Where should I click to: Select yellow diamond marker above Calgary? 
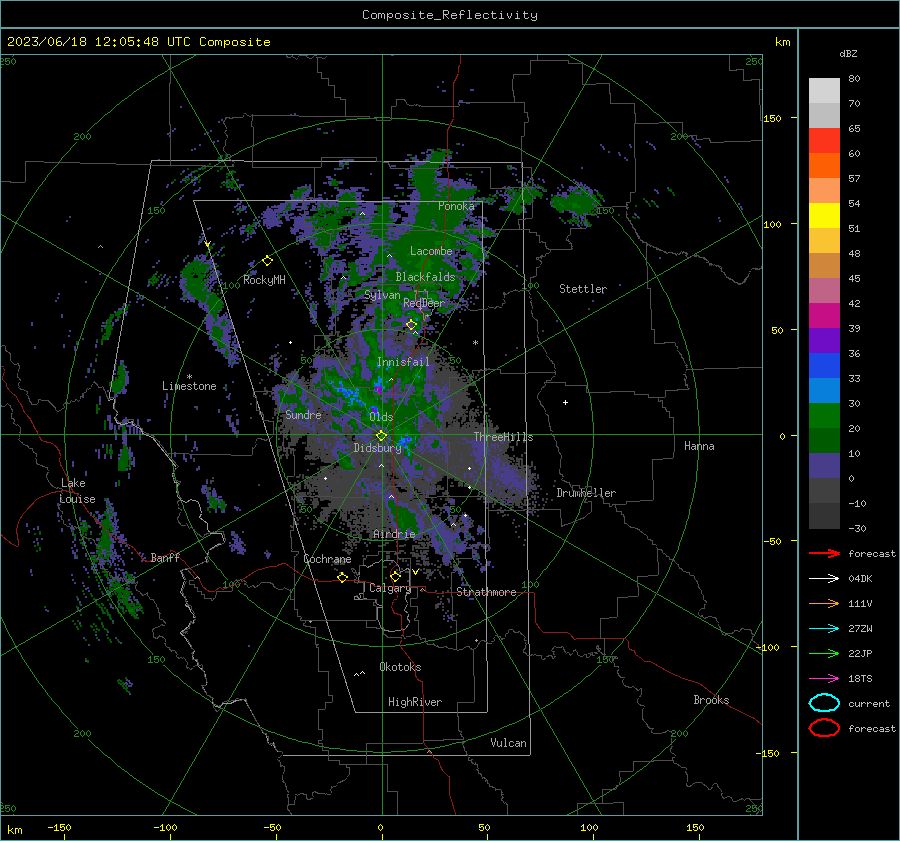pyautogui.click(x=395, y=576)
